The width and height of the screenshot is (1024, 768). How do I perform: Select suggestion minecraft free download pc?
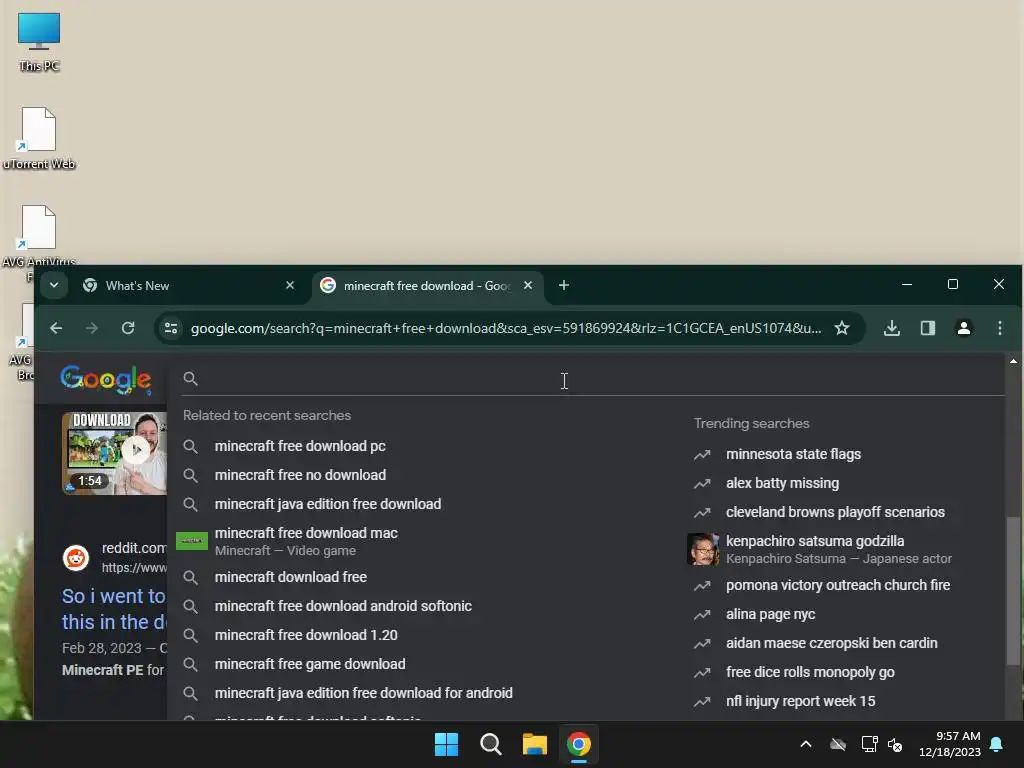(300, 446)
